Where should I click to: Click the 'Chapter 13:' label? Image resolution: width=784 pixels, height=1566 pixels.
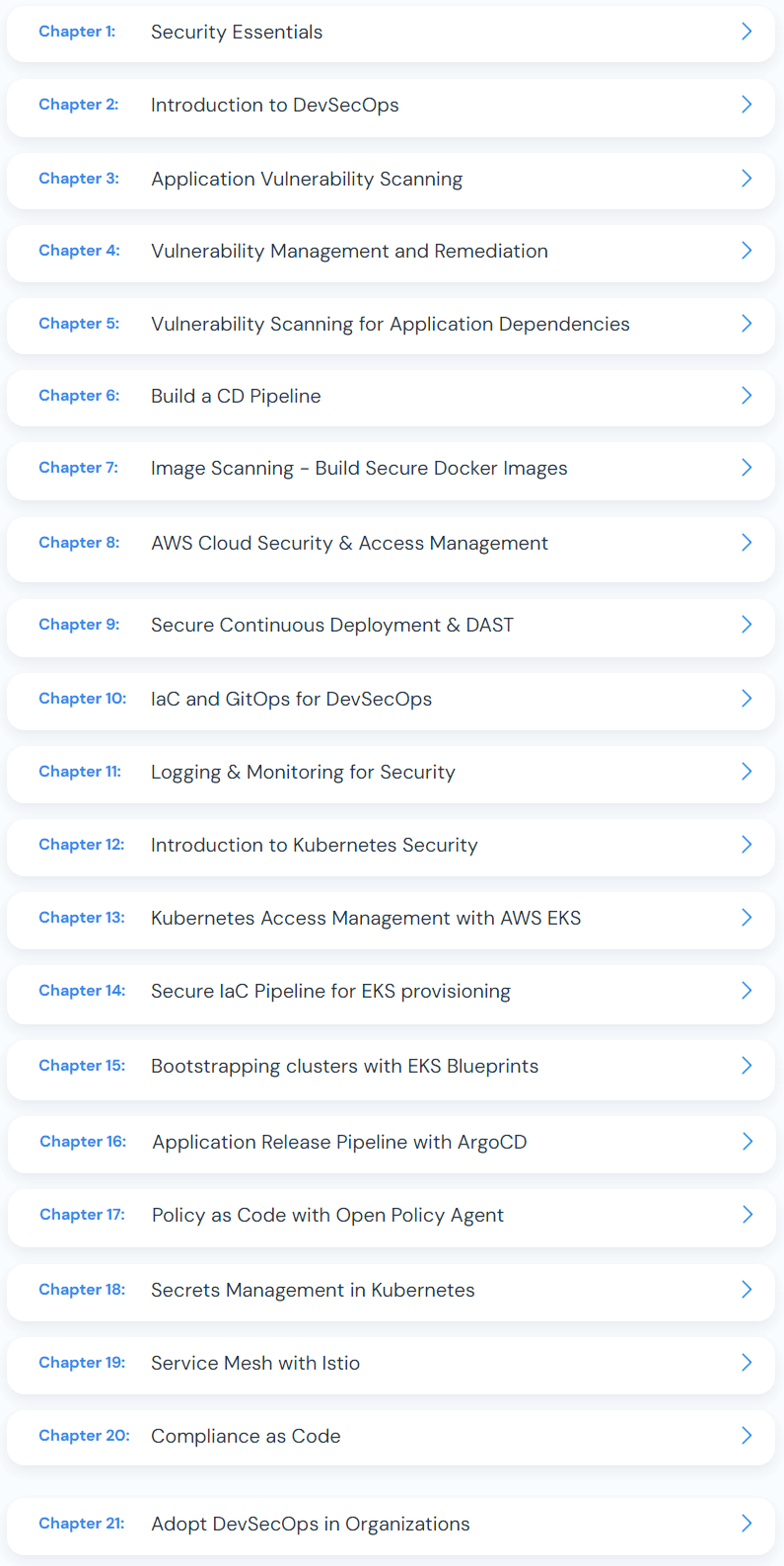[x=82, y=918]
